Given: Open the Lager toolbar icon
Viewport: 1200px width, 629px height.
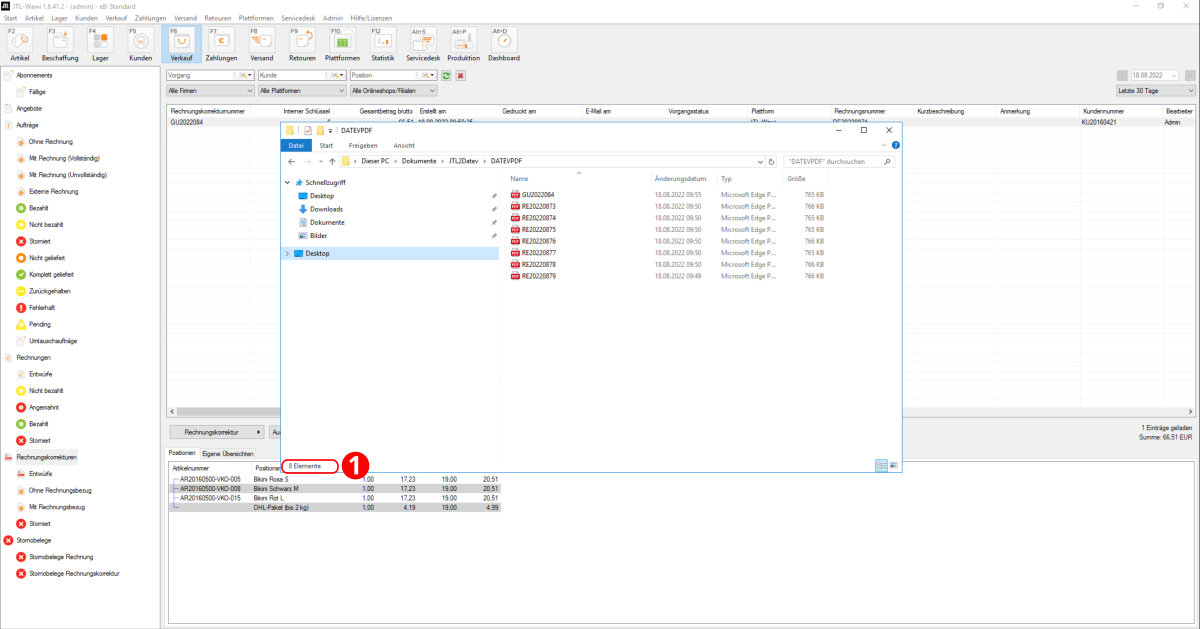Looking at the screenshot, I should pyautogui.click(x=100, y=45).
